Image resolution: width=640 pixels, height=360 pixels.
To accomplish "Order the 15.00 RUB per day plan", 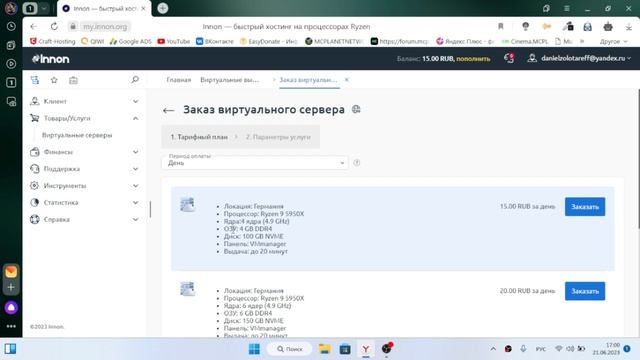I will click(x=585, y=207).
